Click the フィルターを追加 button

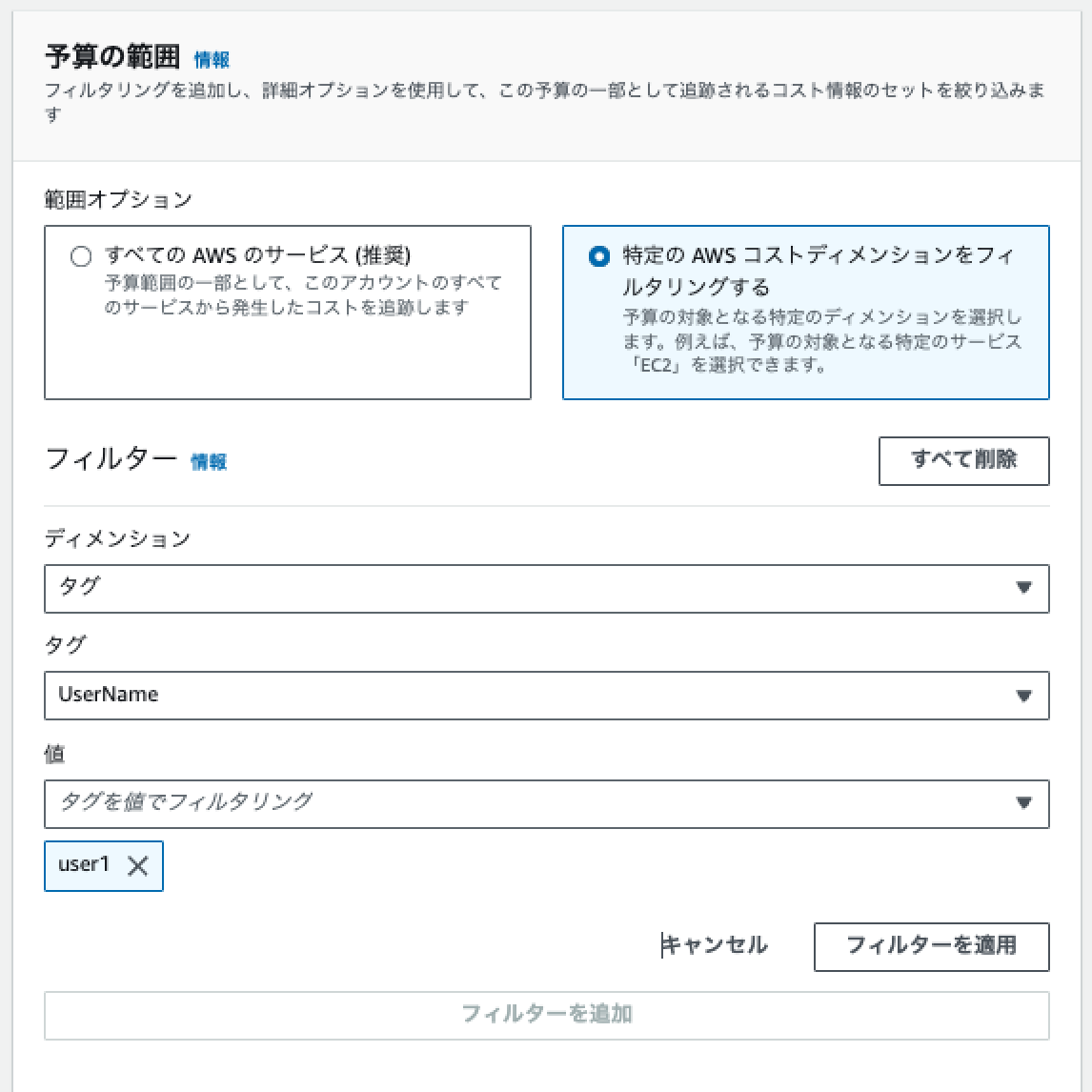(546, 1015)
